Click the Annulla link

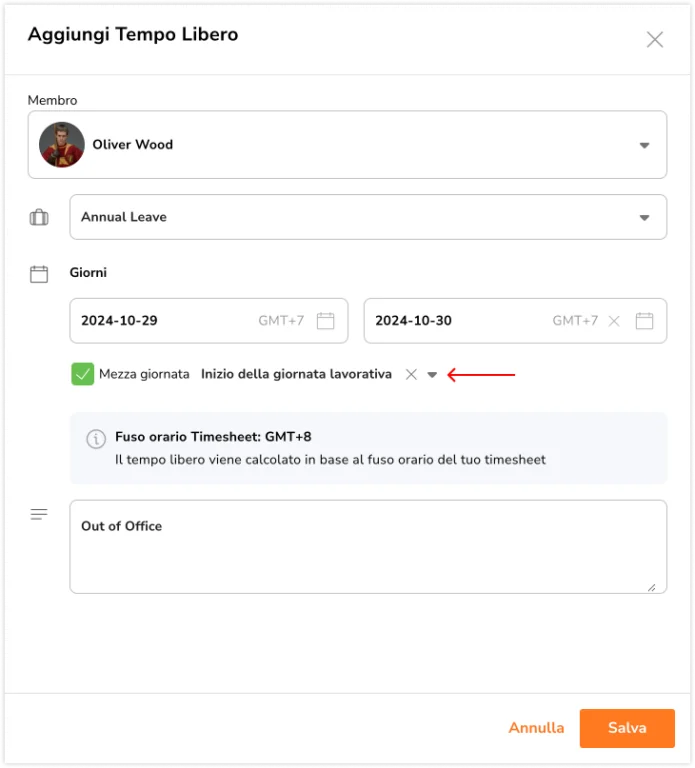pyautogui.click(x=536, y=728)
